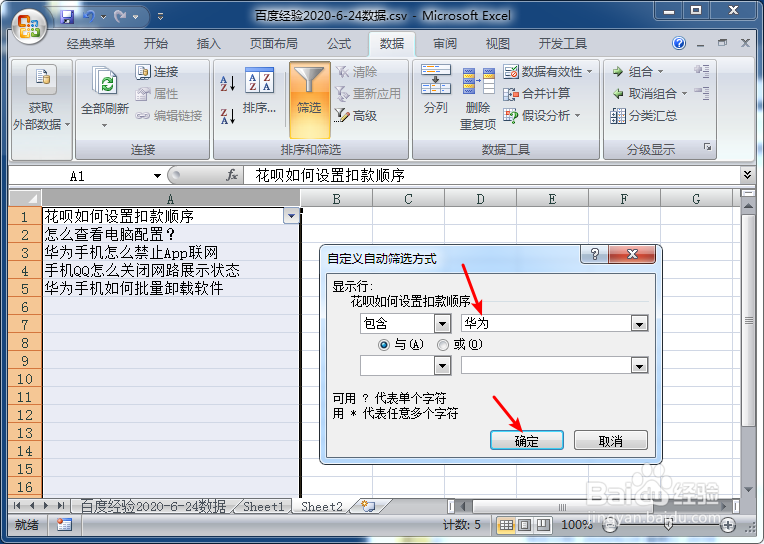Click second condition value input field
764x544 pixels.
tap(546, 366)
